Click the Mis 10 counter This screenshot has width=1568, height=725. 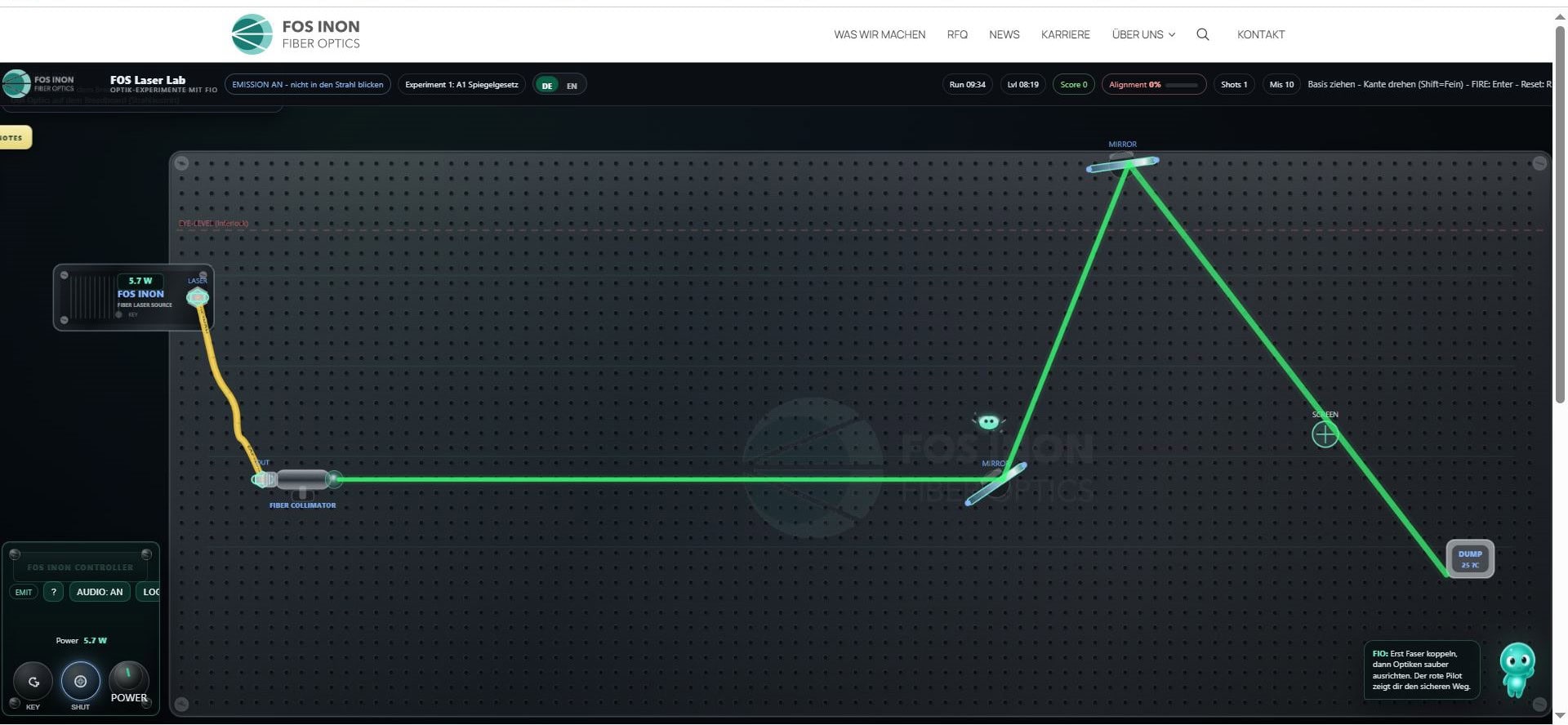(1281, 85)
